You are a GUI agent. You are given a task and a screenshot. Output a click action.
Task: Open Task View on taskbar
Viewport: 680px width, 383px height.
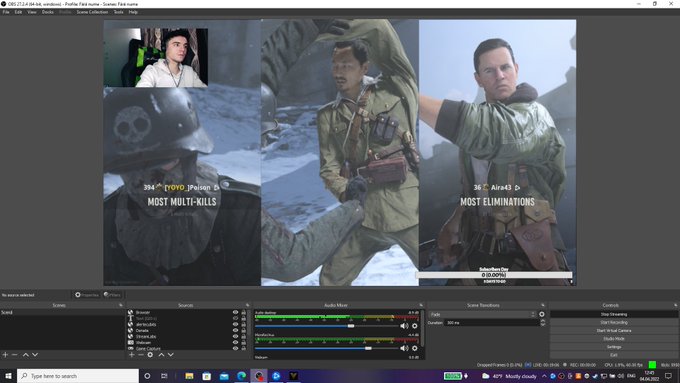click(x=164, y=376)
